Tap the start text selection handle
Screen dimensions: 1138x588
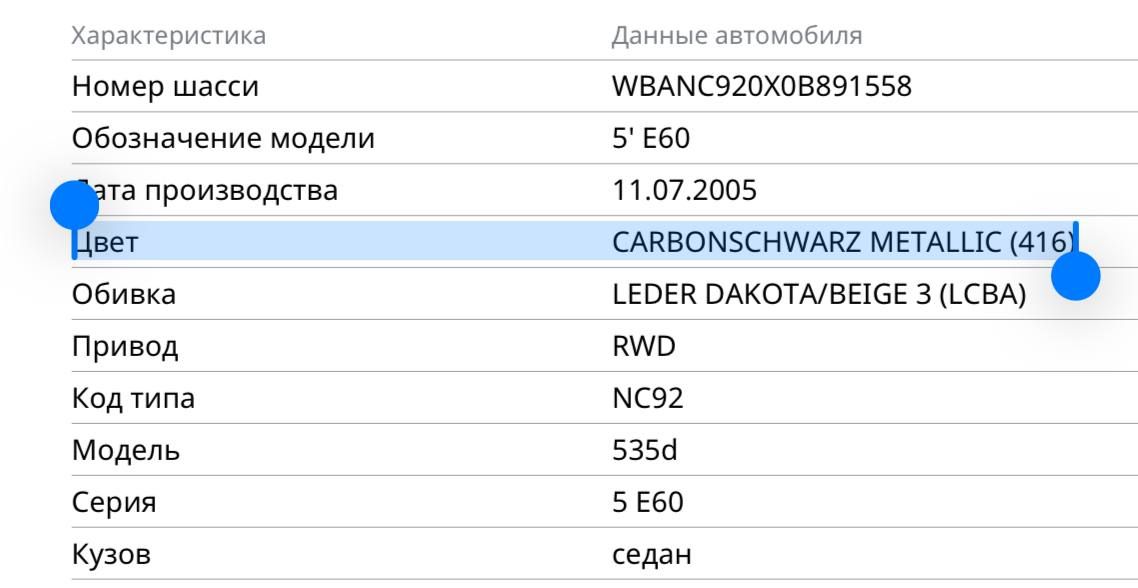[x=74, y=205]
